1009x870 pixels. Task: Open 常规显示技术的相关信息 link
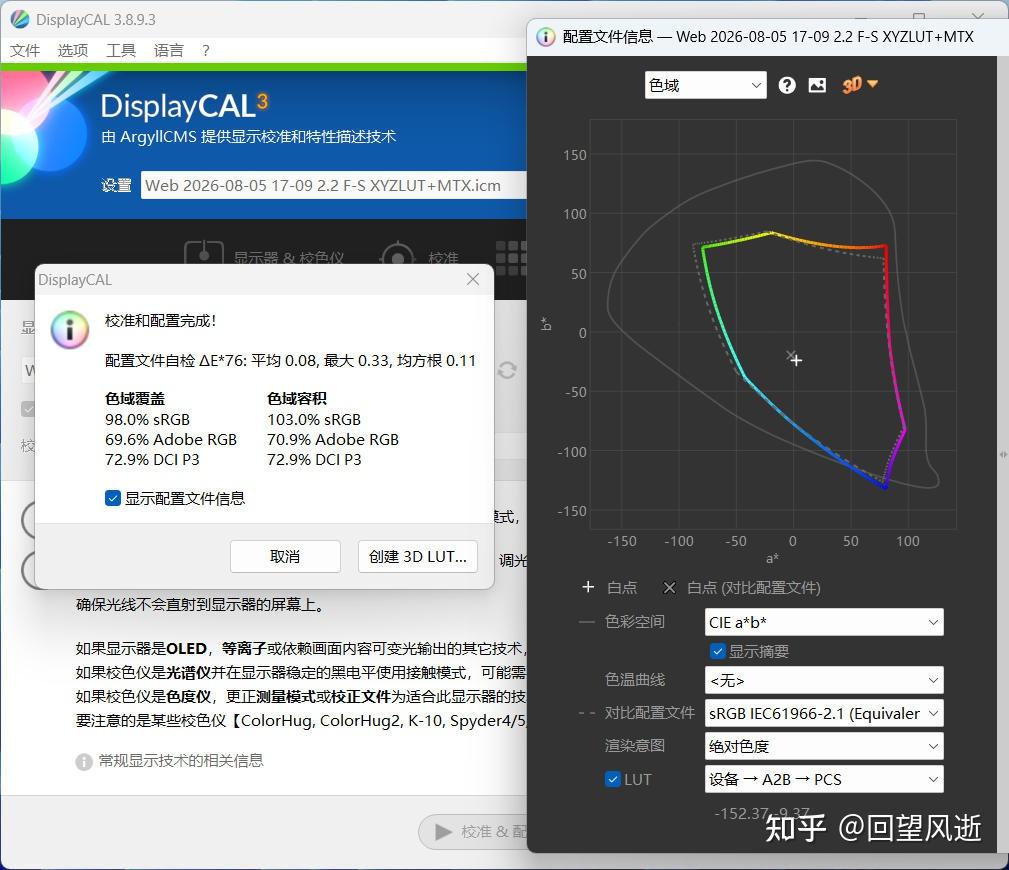click(181, 761)
